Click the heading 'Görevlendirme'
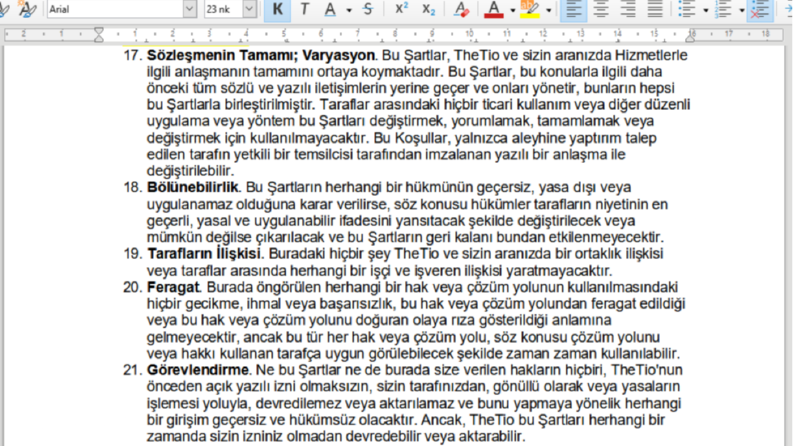The width and height of the screenshot is (793, 446). (198, 370)
